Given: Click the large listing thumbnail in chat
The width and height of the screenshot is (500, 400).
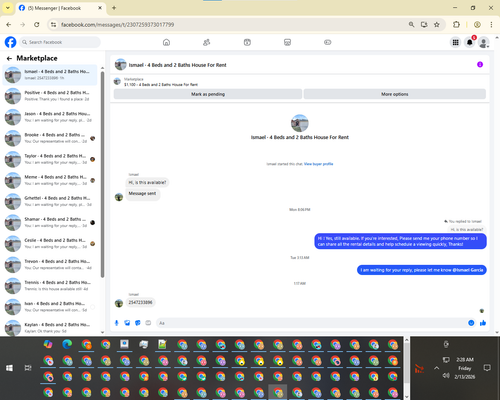Looking at the screenshot, I should 300,123.
